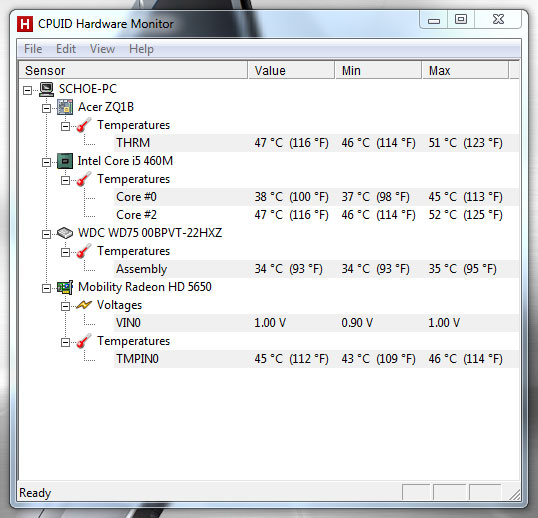This screenshot has height=518, width=538.
Task: Click Assembly max value 35 °C (95 °F)
Action: pyautogui.click(x=463, y=269)
